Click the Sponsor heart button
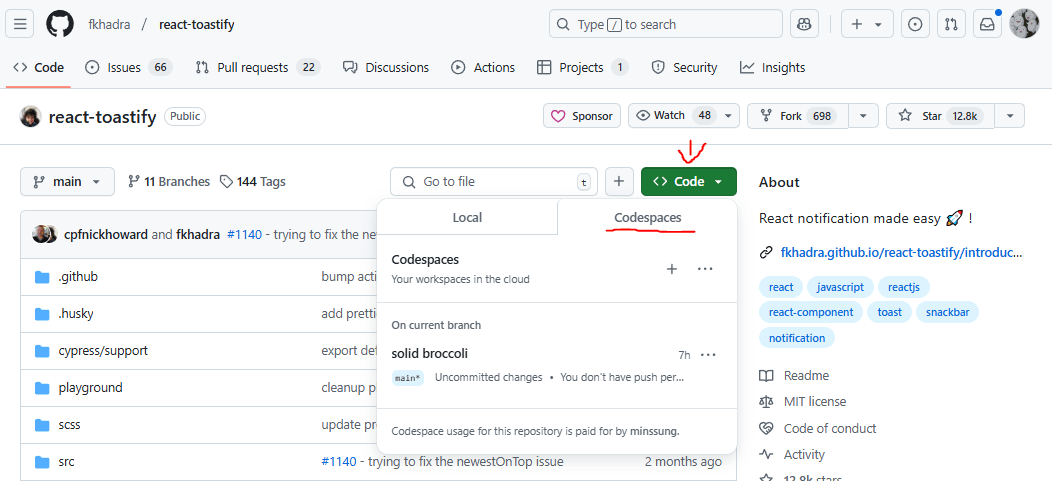This screenshot has width=1052, height=481. pos(582,116)
